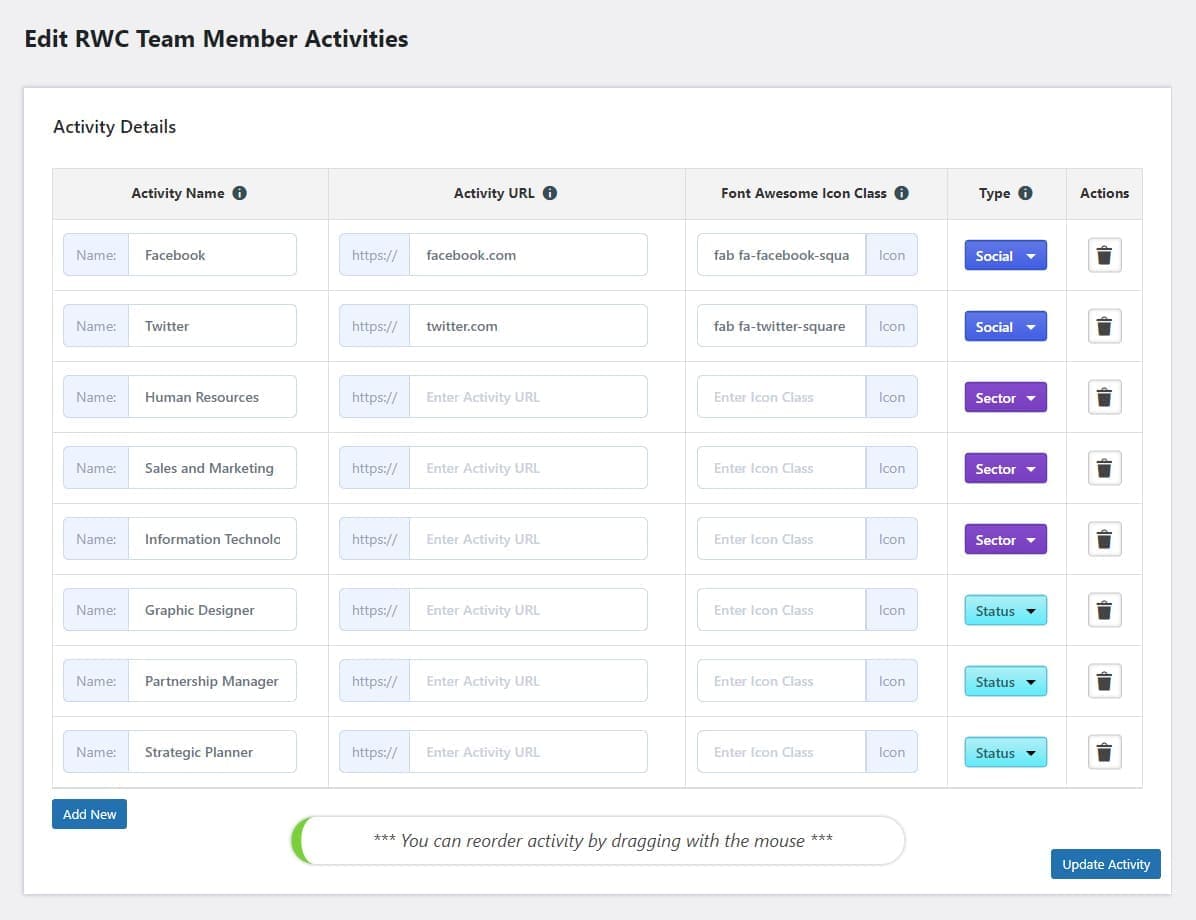
Task: Click Icon button in Twitter row
Action: click(x=891, y=326)
